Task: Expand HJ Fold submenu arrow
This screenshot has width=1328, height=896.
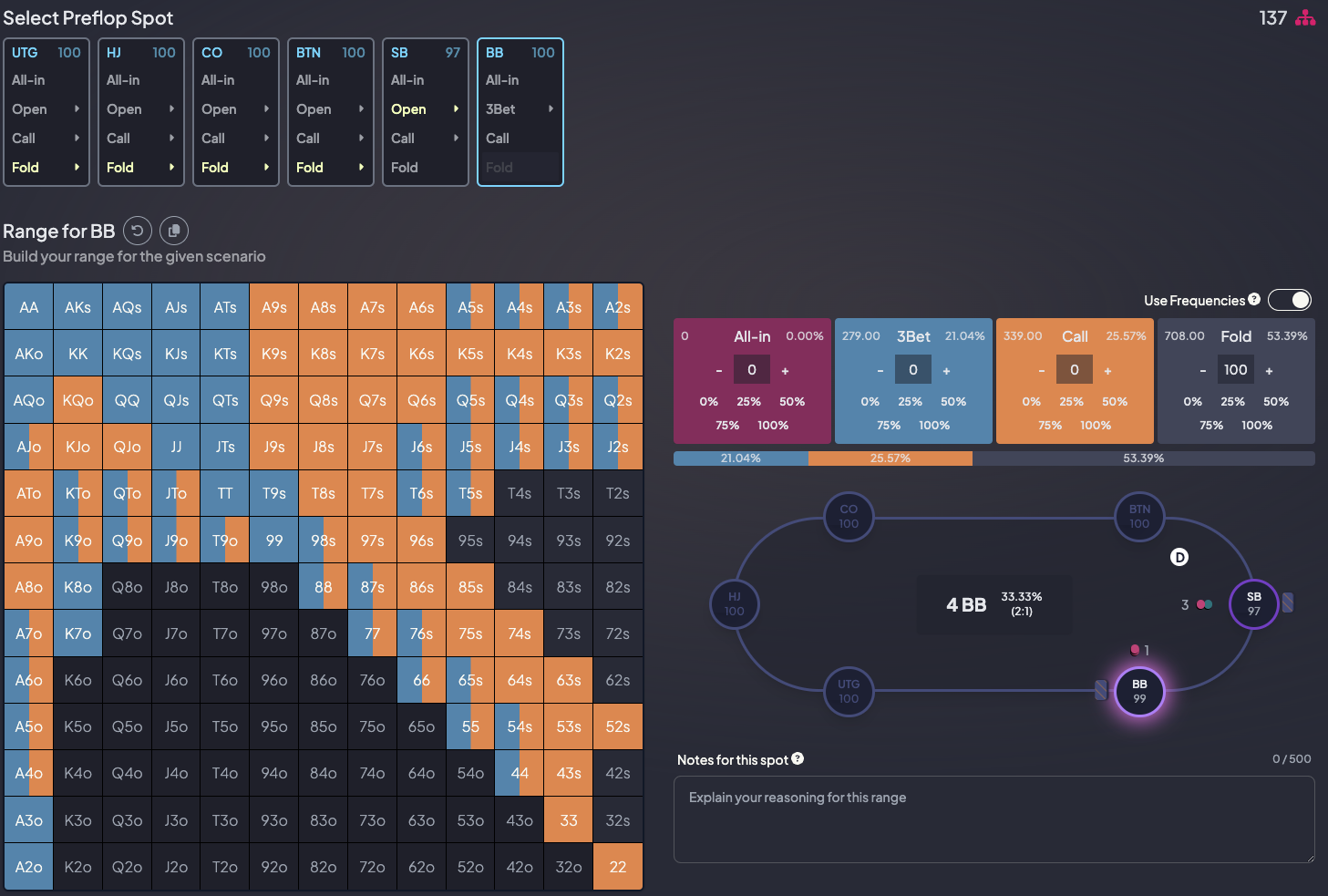Action: pos(171,167)
